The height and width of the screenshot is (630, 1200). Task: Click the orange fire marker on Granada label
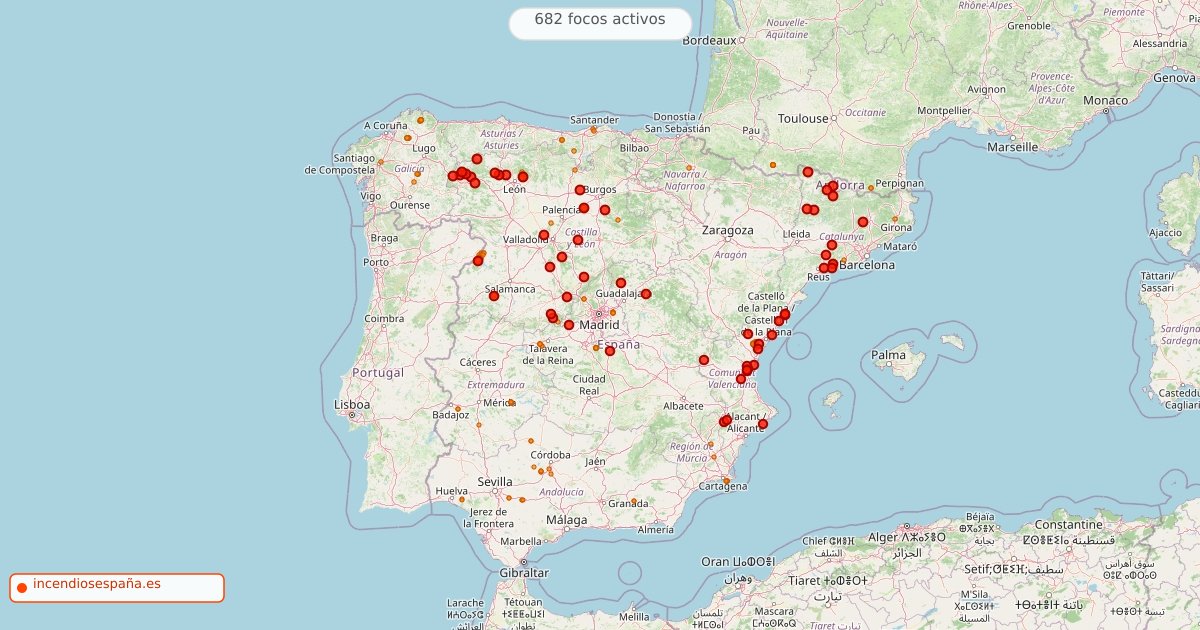click(634, 501)
